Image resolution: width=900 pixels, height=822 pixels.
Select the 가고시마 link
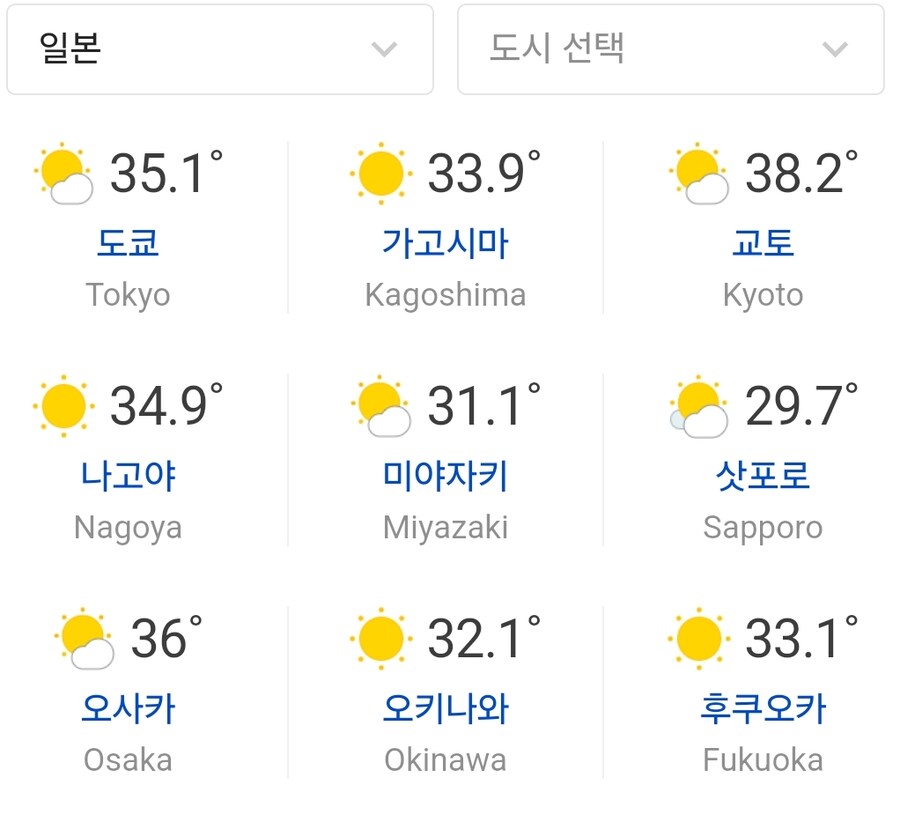pos(444,243)
